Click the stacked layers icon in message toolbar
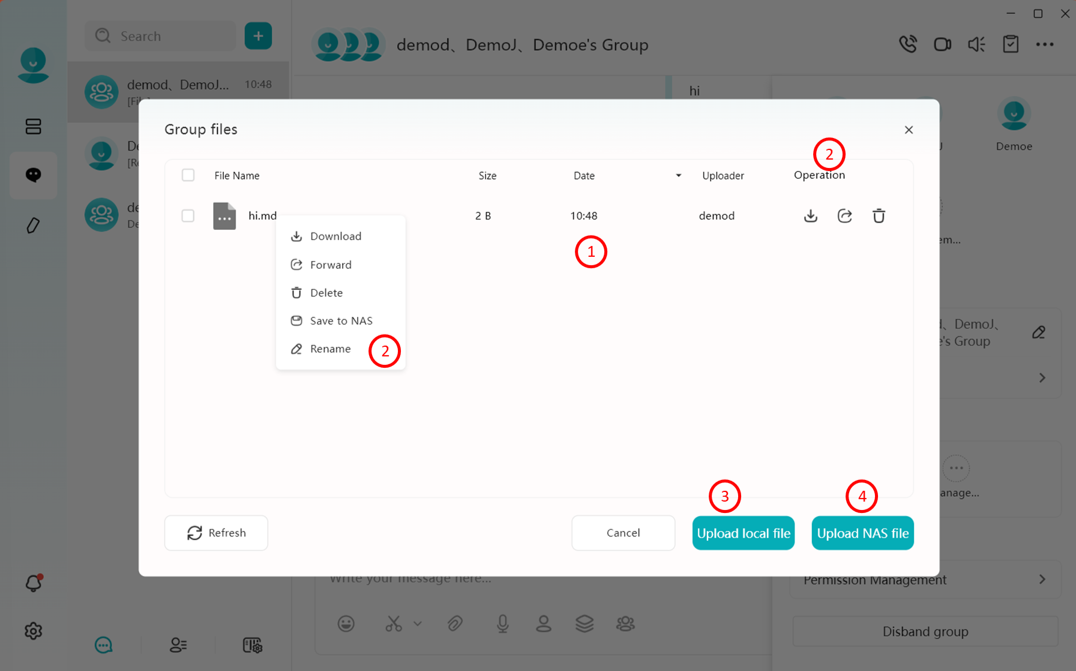 pos(584,623)
